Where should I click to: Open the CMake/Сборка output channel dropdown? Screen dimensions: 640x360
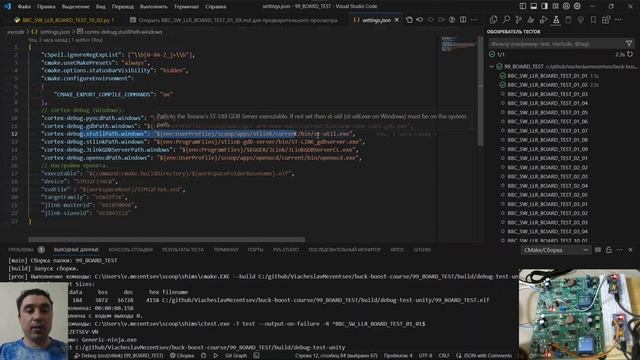click(x=556, y=250)
